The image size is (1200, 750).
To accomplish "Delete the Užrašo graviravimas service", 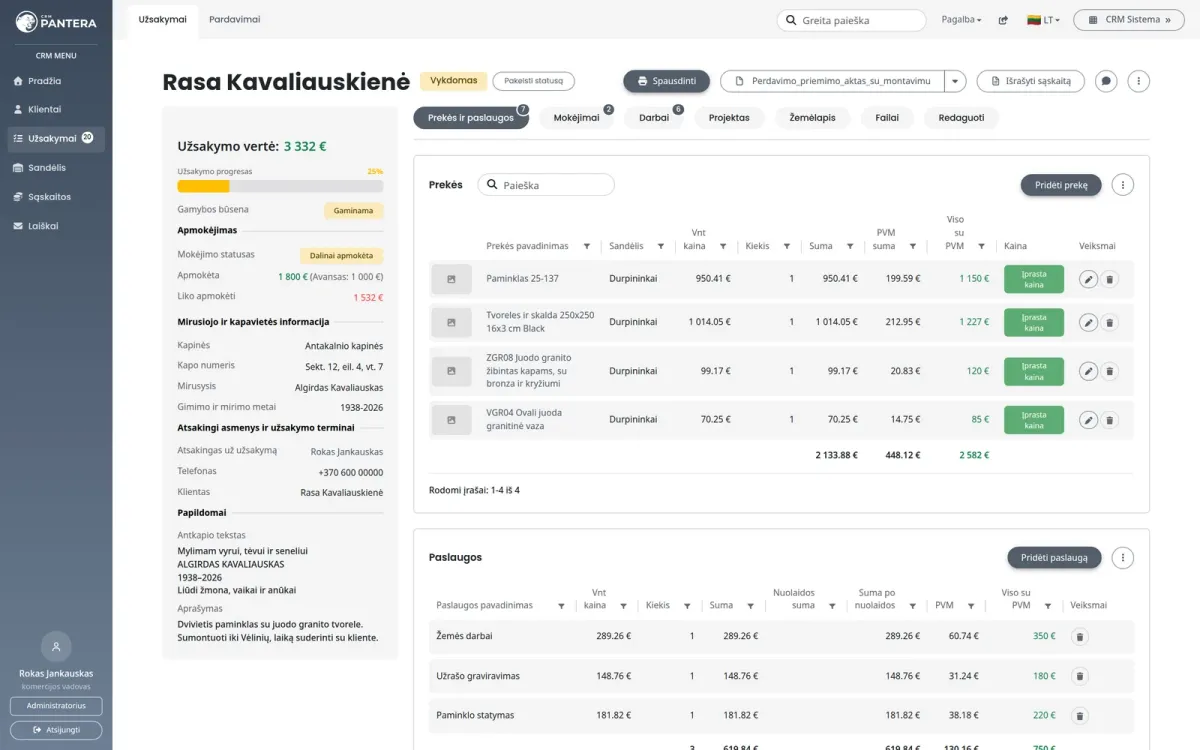I will pyautogui.click(x=1079, y=676).
